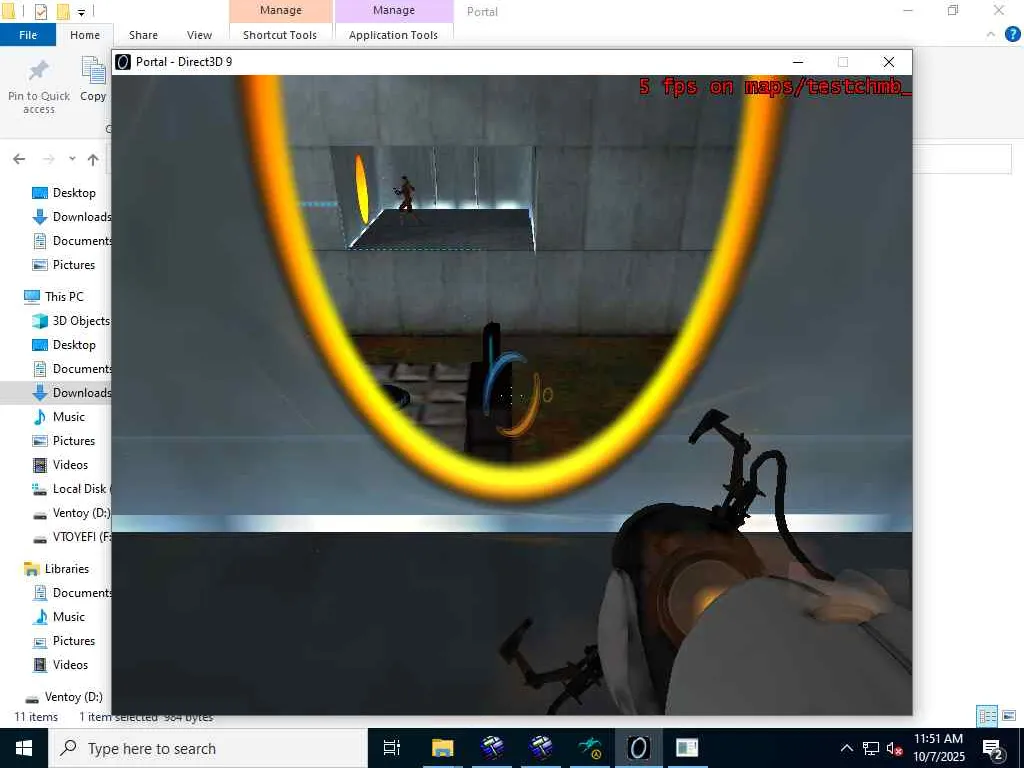Open the network tray icon

871,748
